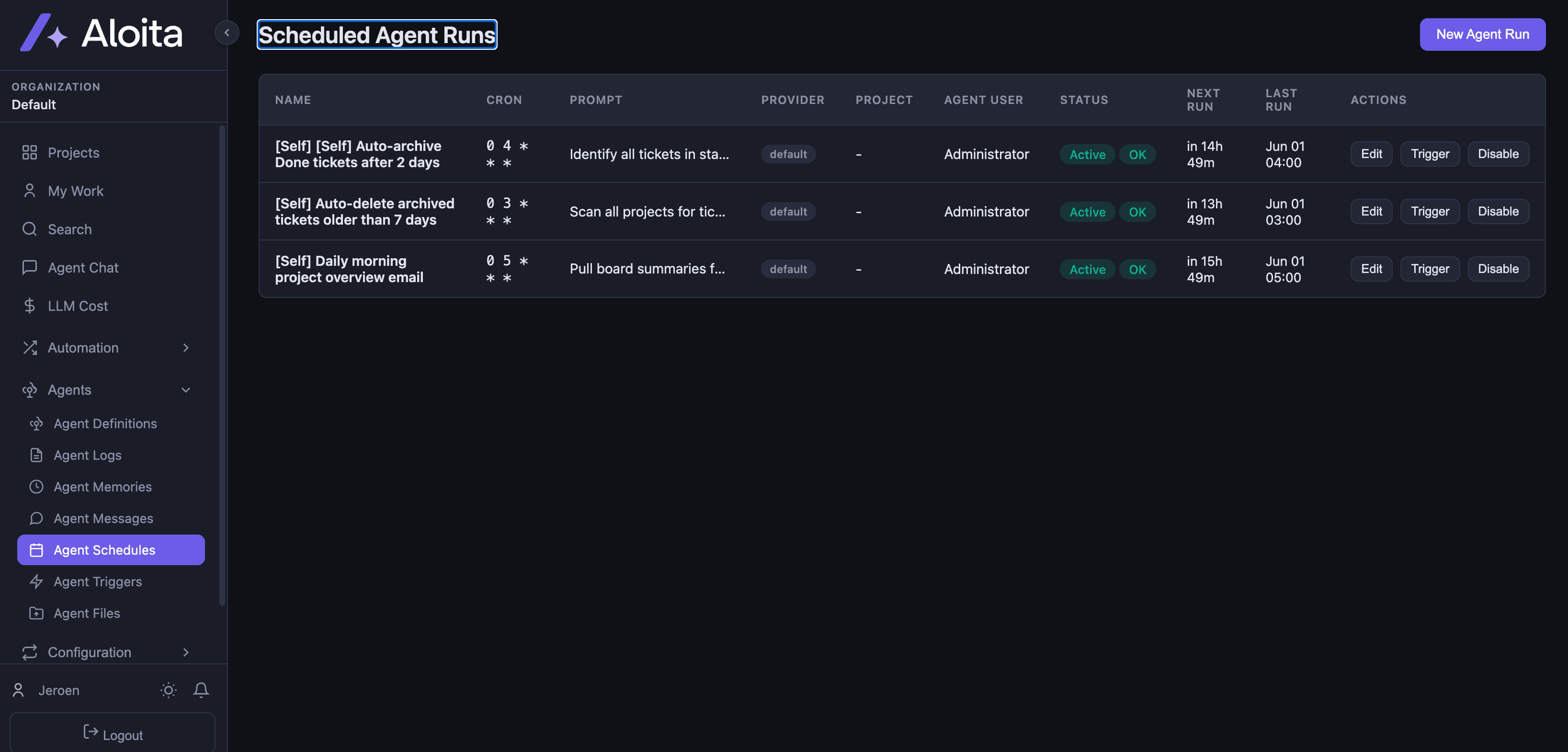The width and height of the screenshot is (1568, 752).
Task: Click the Agent Memories clock icon
Action: tap(36, 487)
